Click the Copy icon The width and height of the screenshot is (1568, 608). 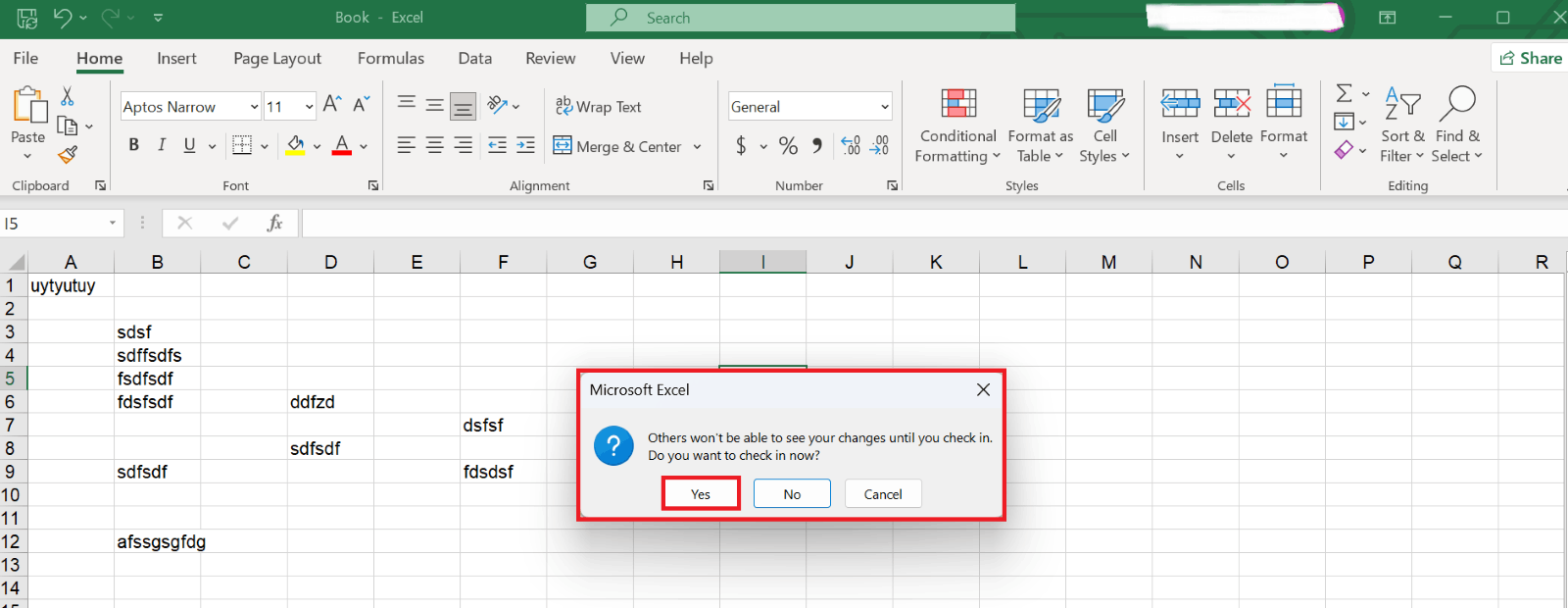(68, 126)
